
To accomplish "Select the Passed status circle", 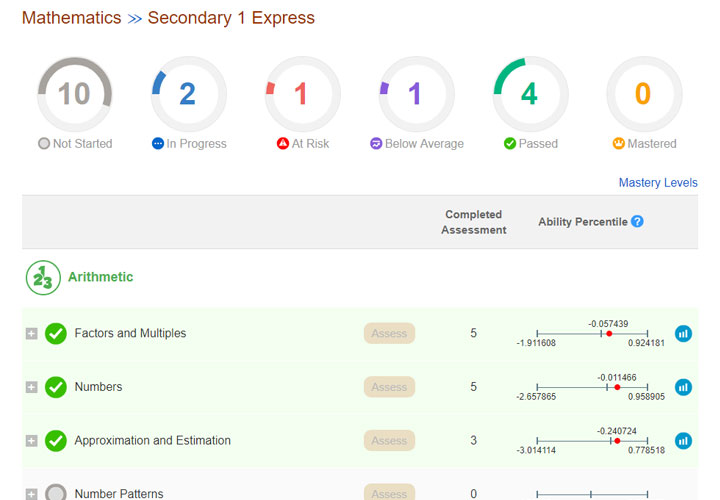I will point(530,94).
